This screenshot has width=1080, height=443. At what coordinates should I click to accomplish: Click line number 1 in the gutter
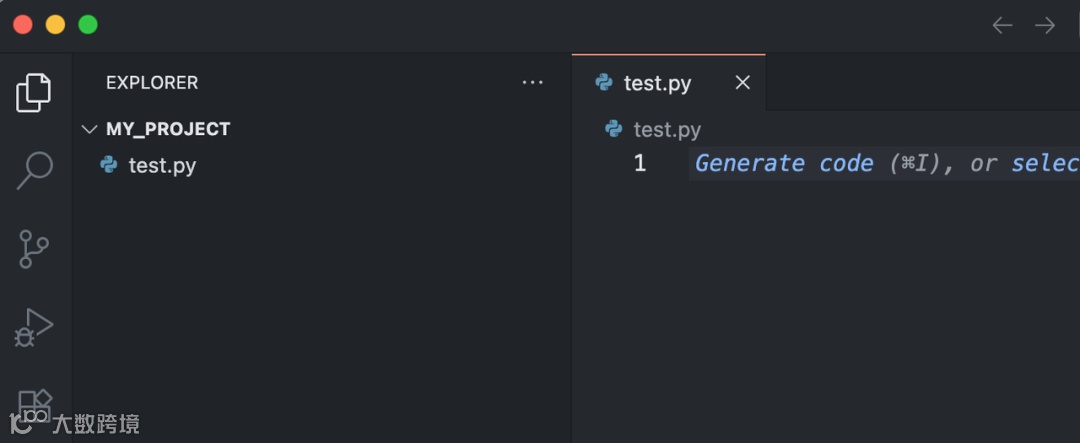(640, 163)
